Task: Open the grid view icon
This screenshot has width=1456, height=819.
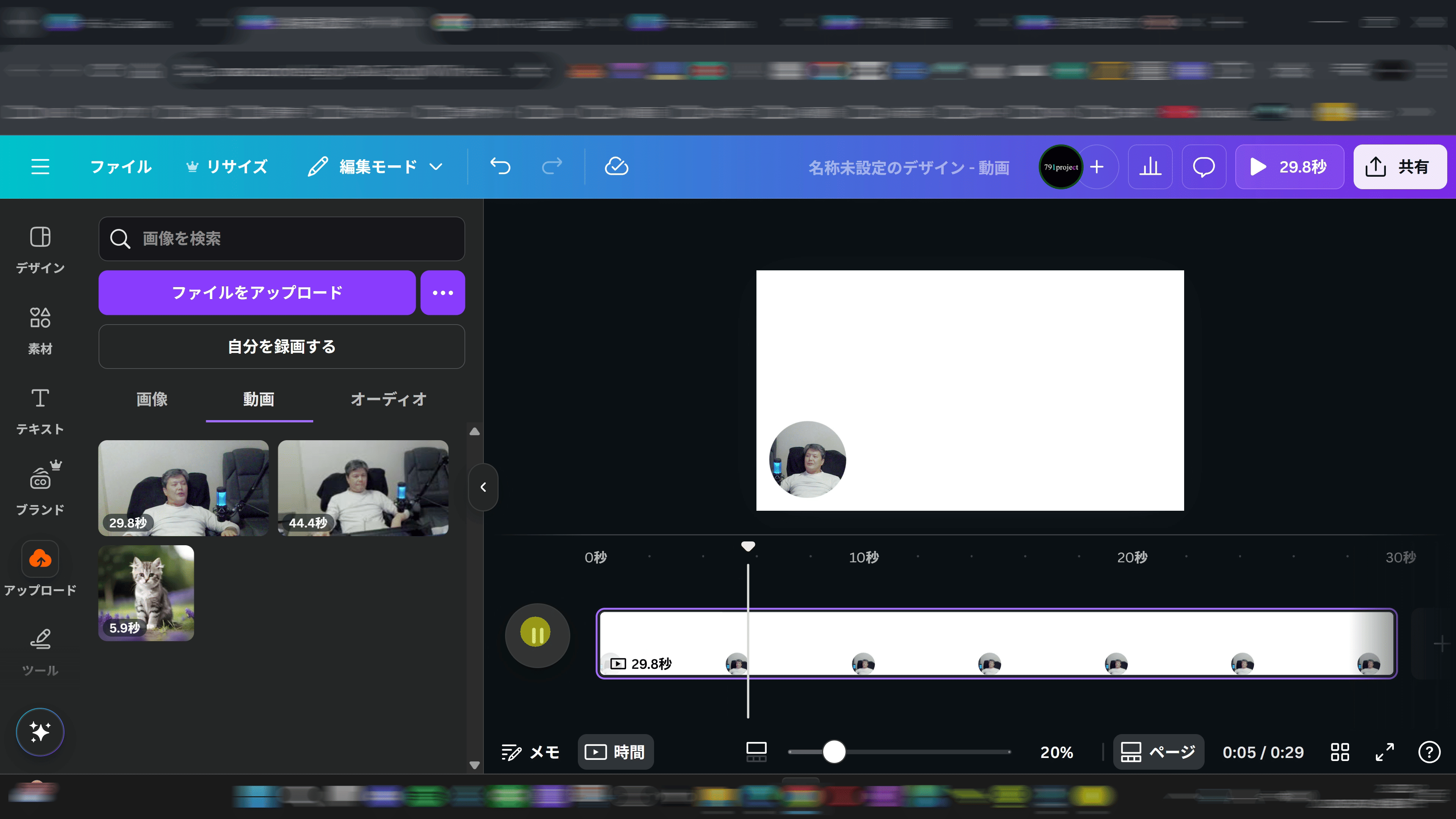Action: coord(1340,752)
